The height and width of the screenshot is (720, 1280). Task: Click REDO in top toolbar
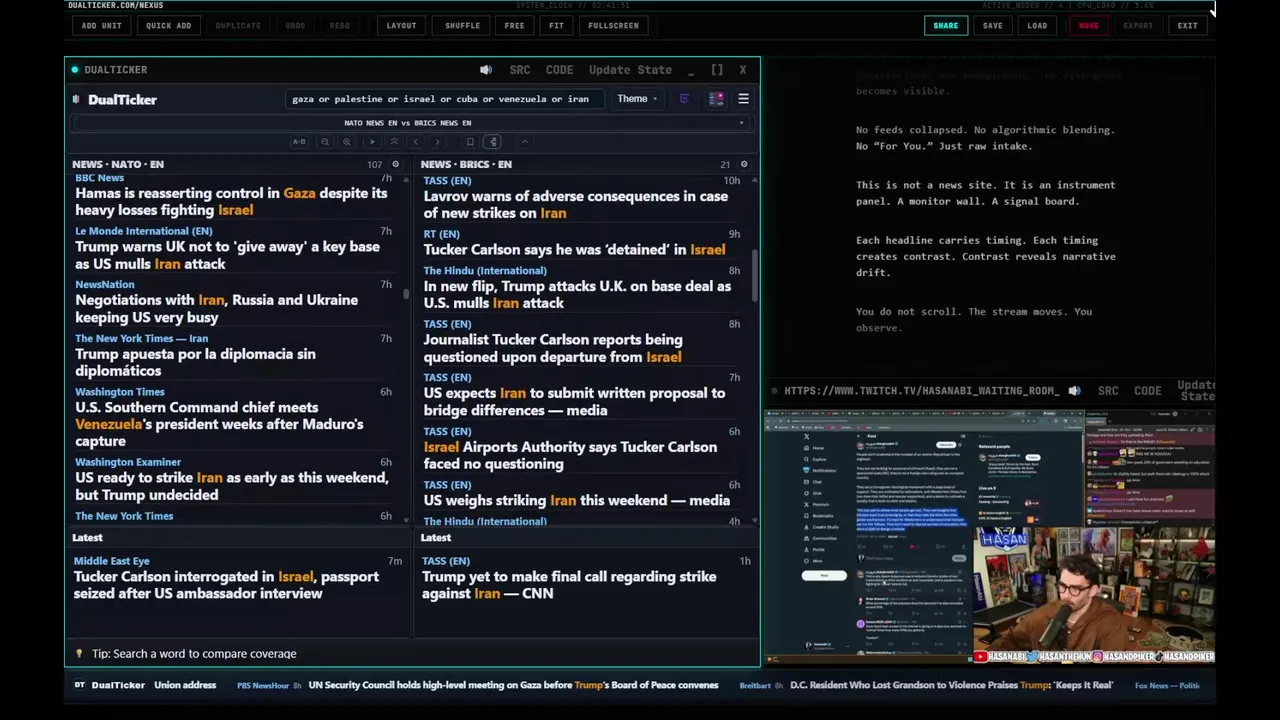click(340, 25)
